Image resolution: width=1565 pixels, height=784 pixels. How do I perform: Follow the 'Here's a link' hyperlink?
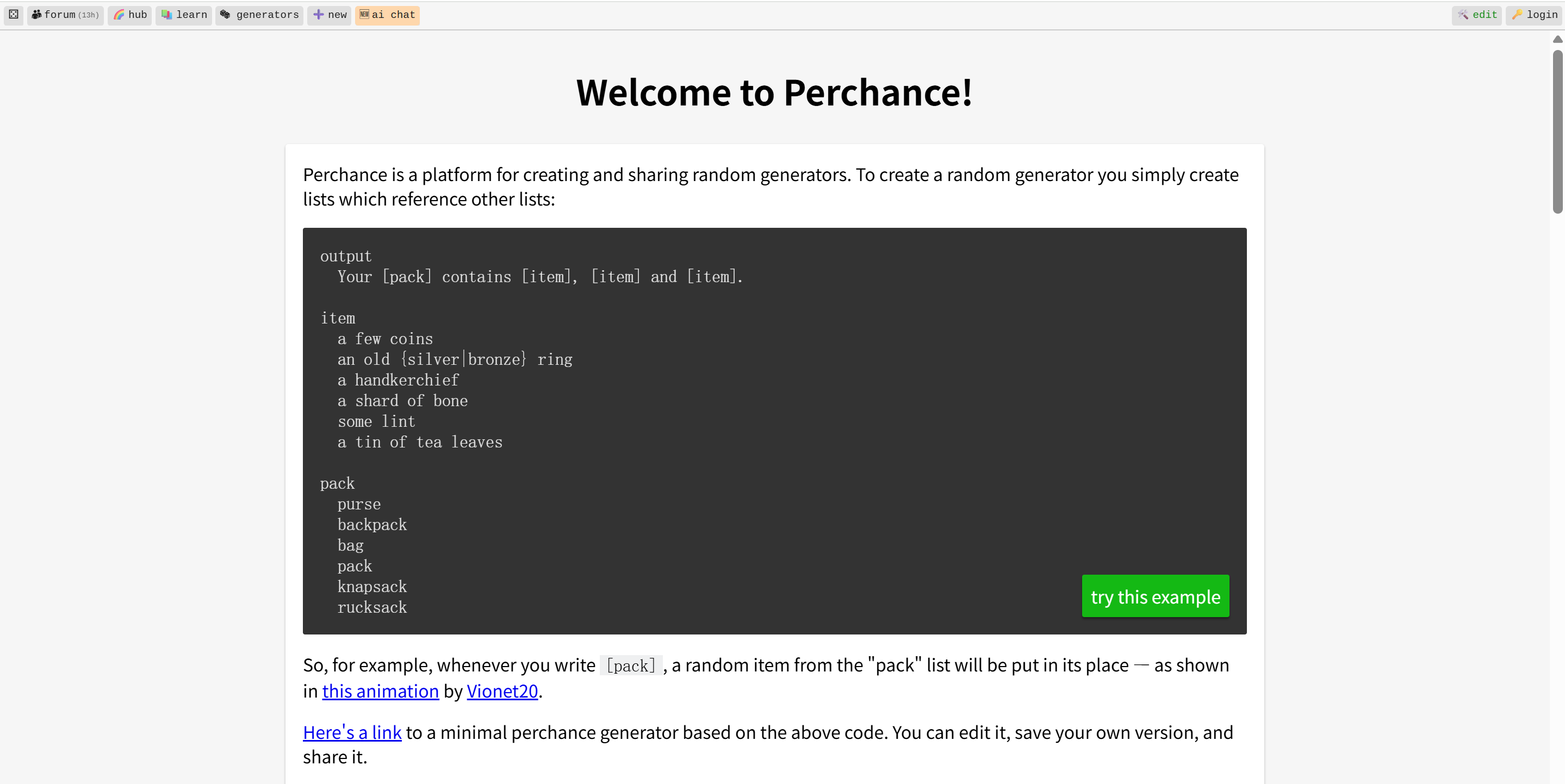click(x=352, y=733)
